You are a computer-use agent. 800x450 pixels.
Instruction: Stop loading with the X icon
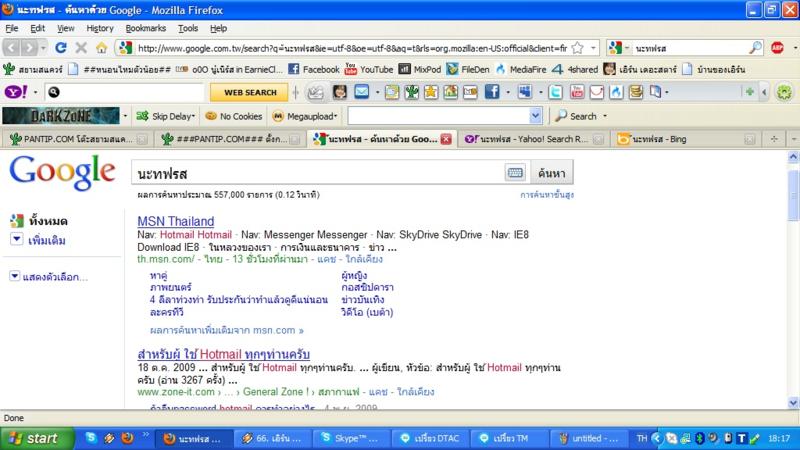pos(81,48)
